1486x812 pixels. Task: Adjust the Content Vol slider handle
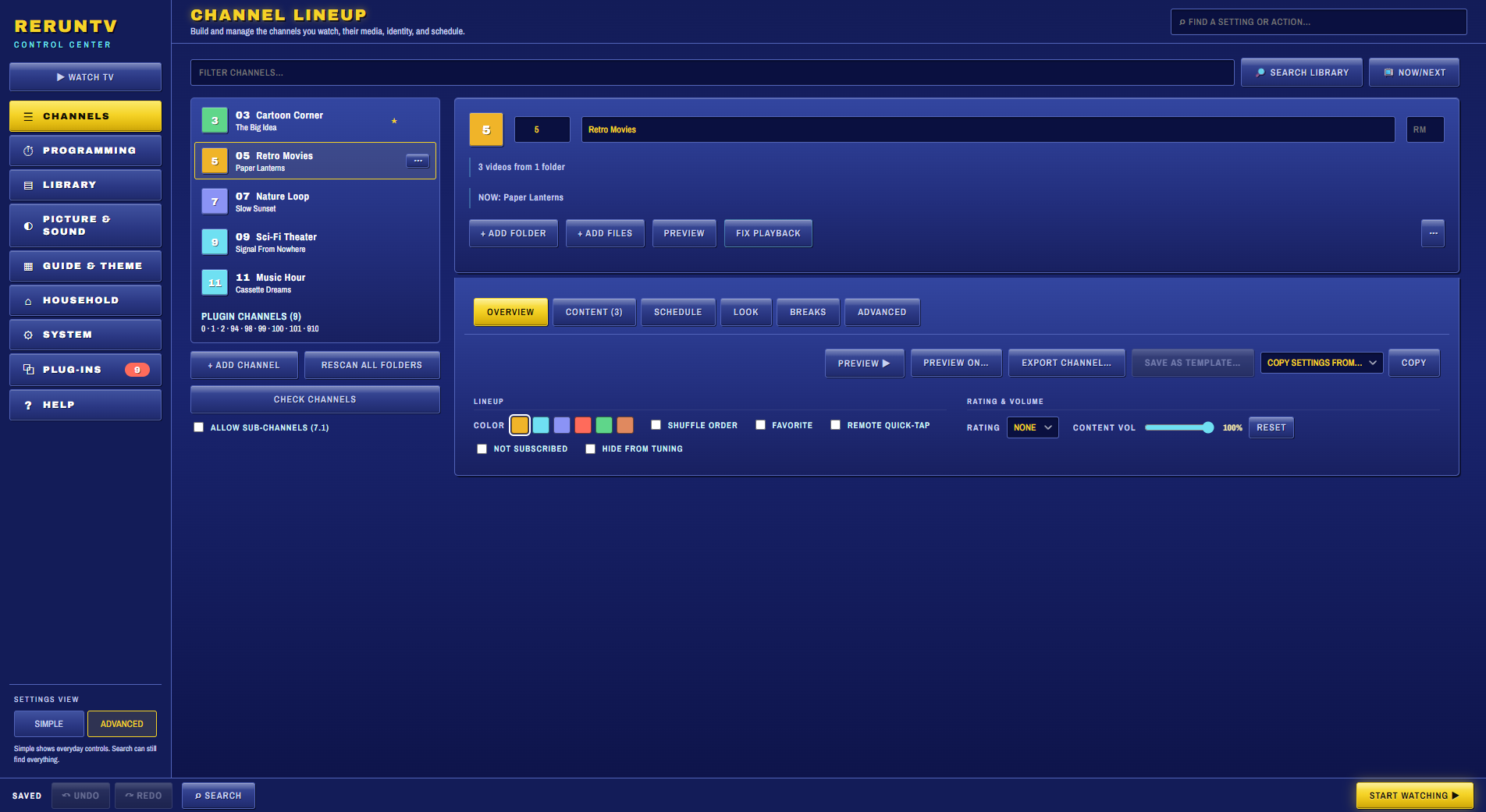(x=1208, y=427)
